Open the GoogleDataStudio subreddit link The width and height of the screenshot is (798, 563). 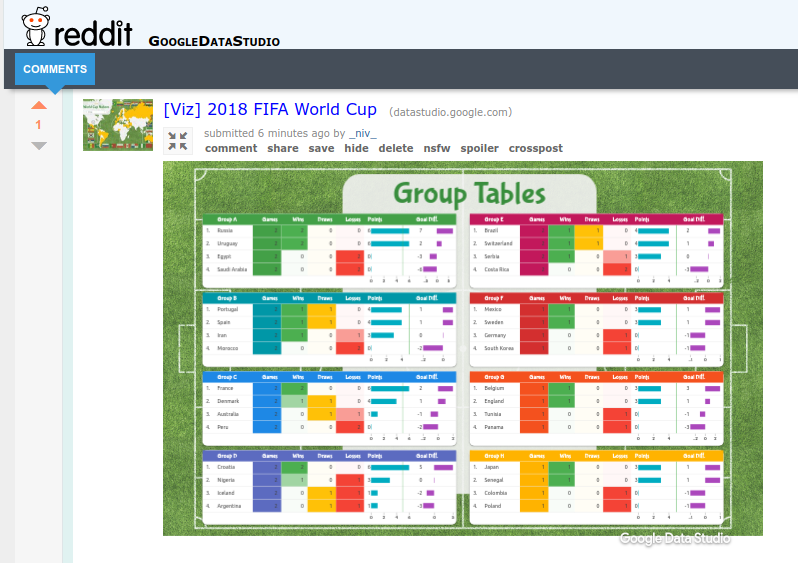click(214, 41)
